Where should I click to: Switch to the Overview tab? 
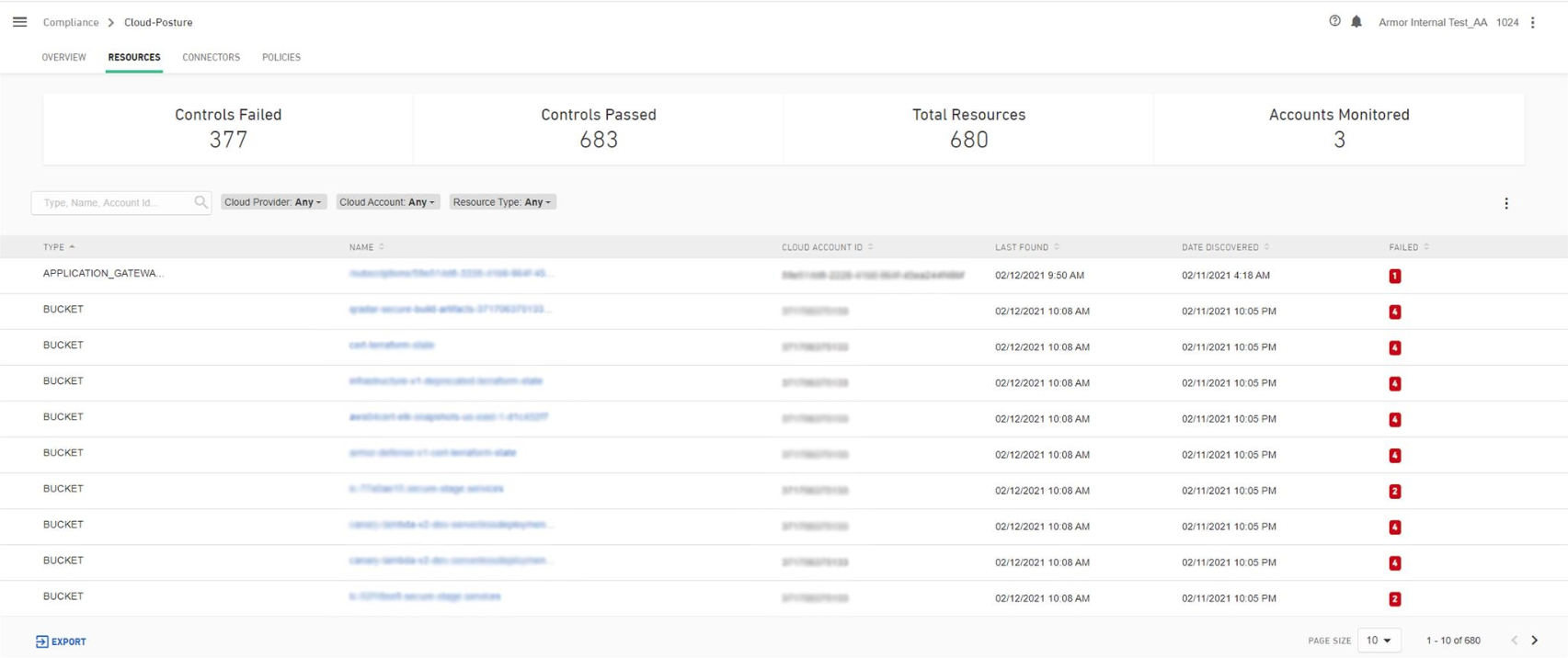64,57
